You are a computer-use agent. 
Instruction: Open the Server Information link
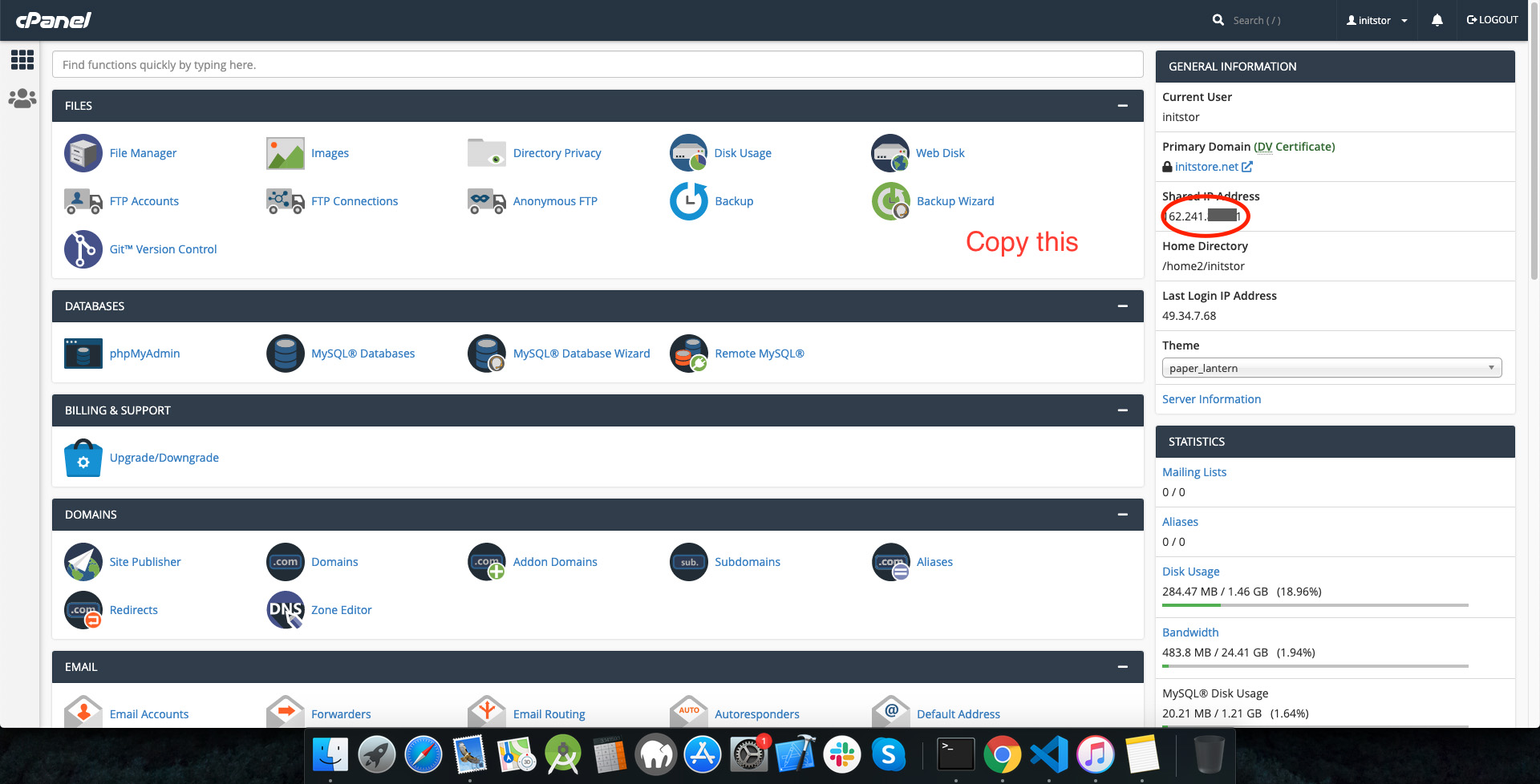1211,399
